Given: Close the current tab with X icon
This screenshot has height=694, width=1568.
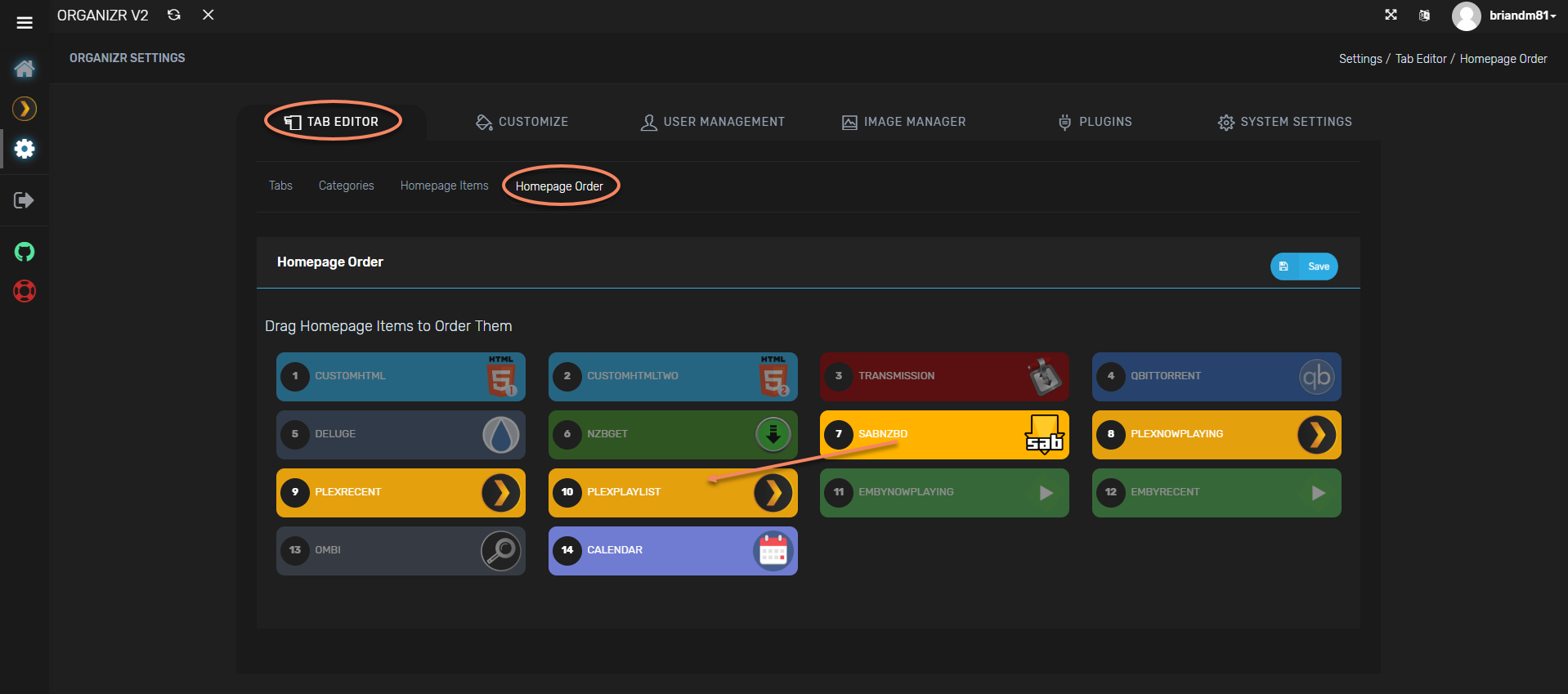Looking at the screenshot, I should pyautogui.click(x=208, y=15).
